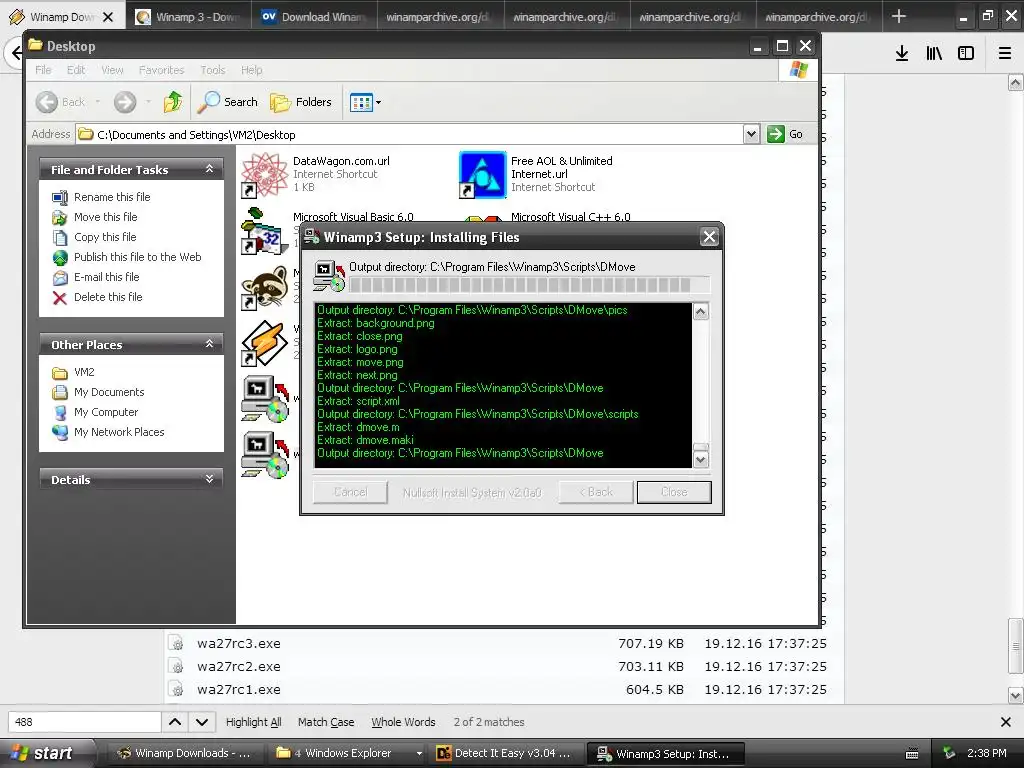Open the Address bar dropdown arrow
Image resolution: width=1024 pixels, height=768 pixels.
click(751, 134)
